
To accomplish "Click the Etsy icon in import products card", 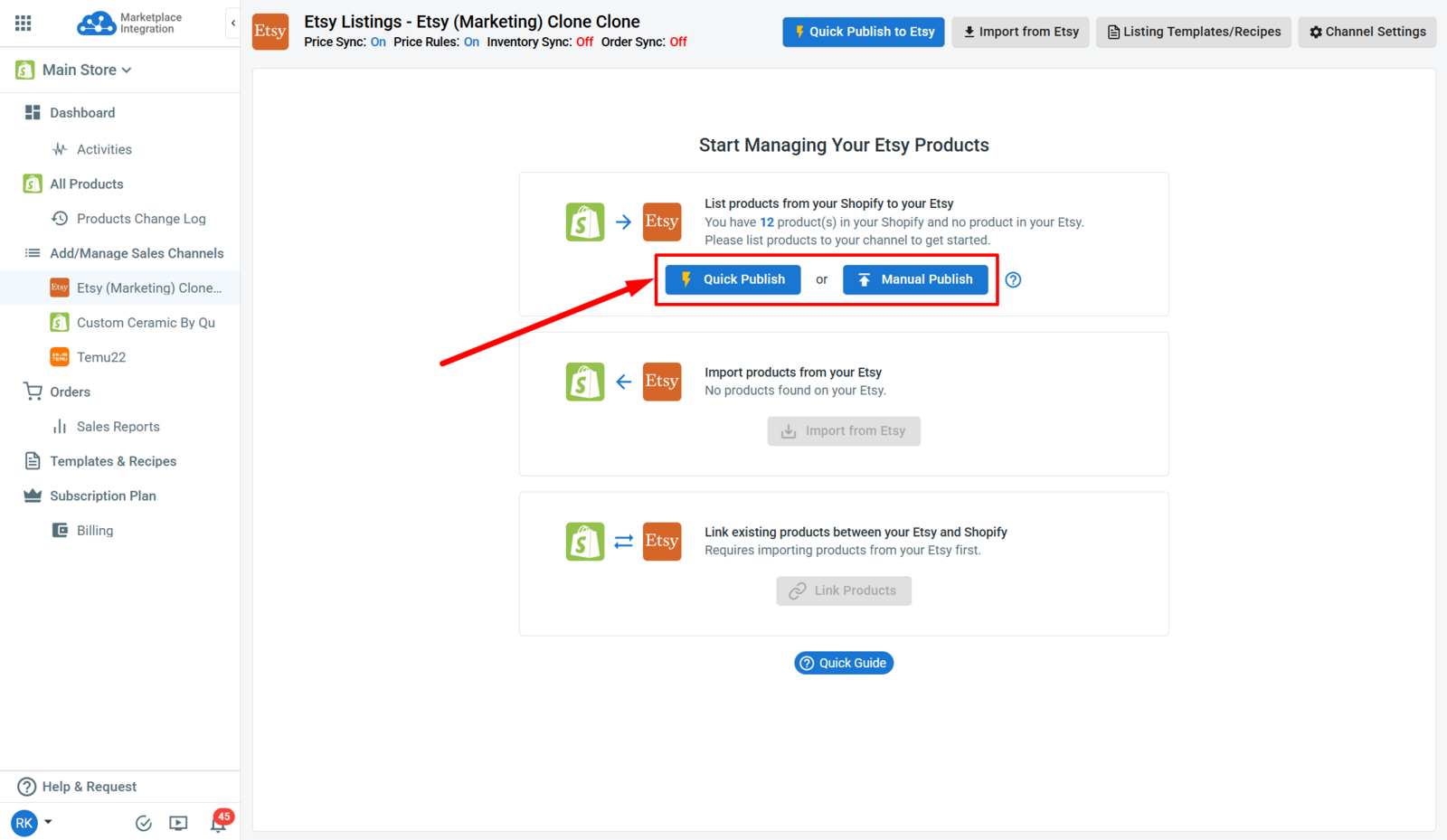I will click(x=662, y=382).
